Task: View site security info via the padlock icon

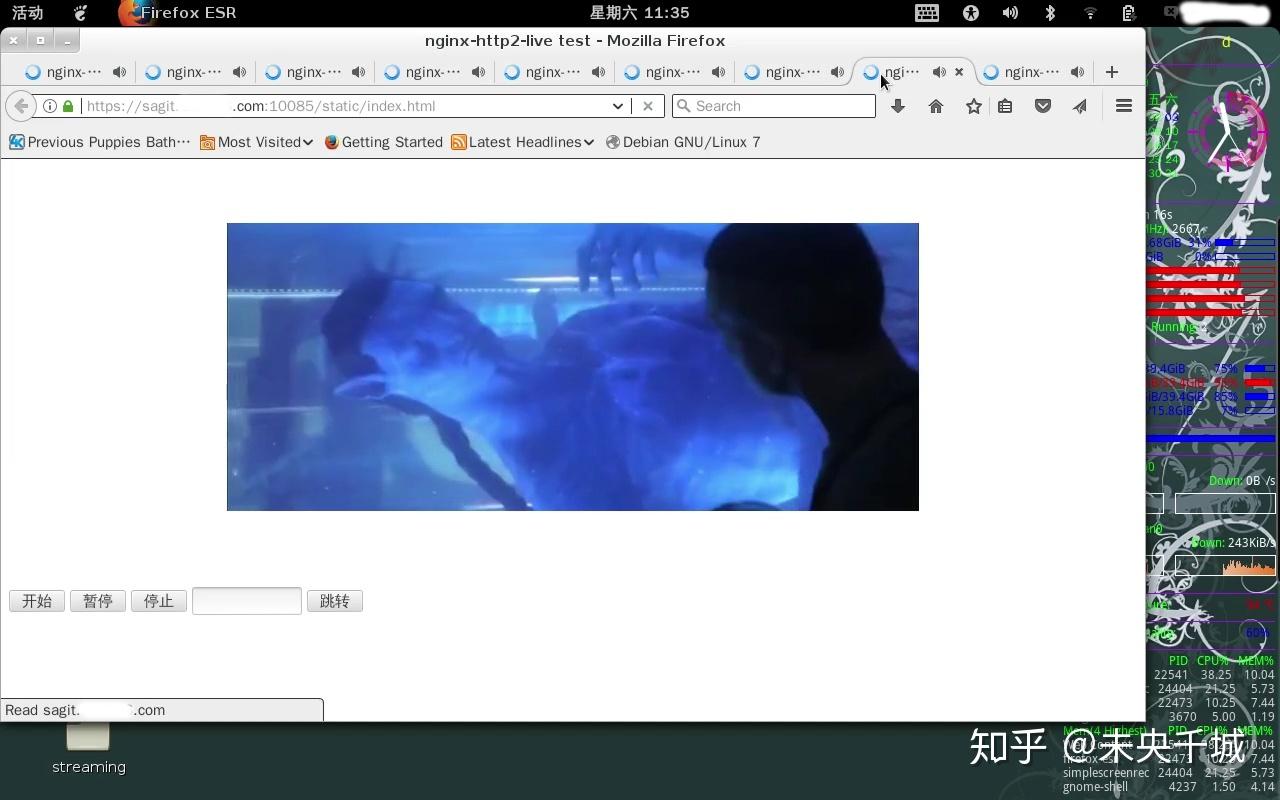Action: coord(68,106)
